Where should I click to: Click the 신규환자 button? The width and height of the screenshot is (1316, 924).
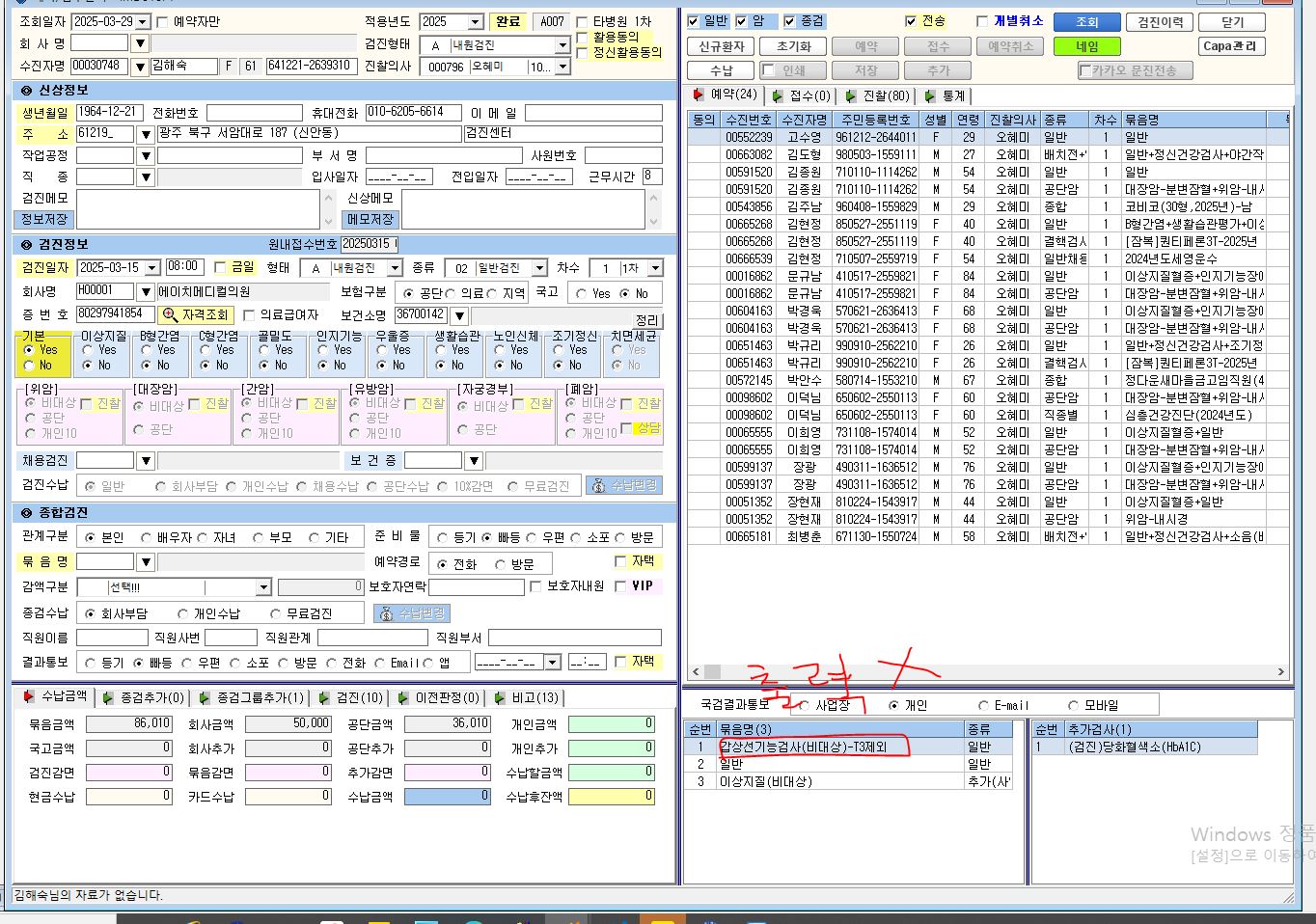click(721, 45)
